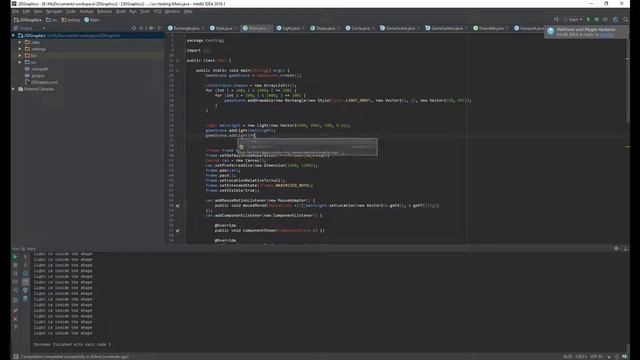Click the run gutter icon beside main method
Image resolution: width=640 pixels, height=360 pixels.
pos(177,70)
